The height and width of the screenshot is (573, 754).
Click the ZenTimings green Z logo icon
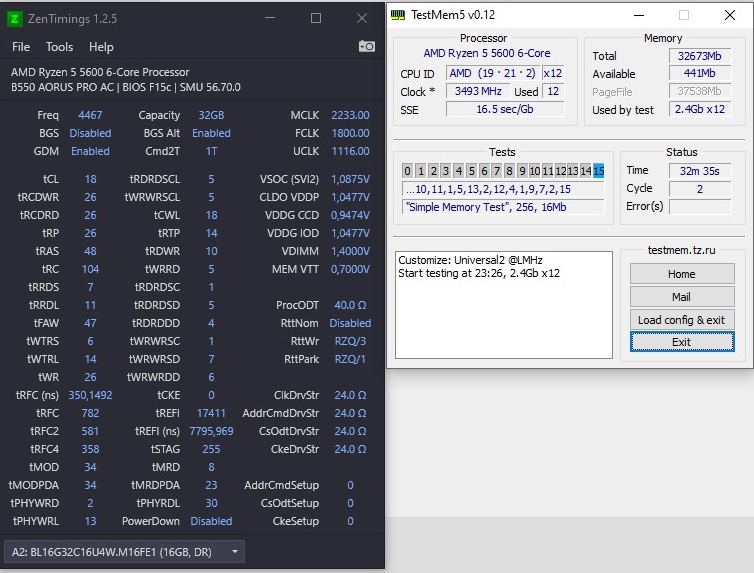[x=14, y=19]
